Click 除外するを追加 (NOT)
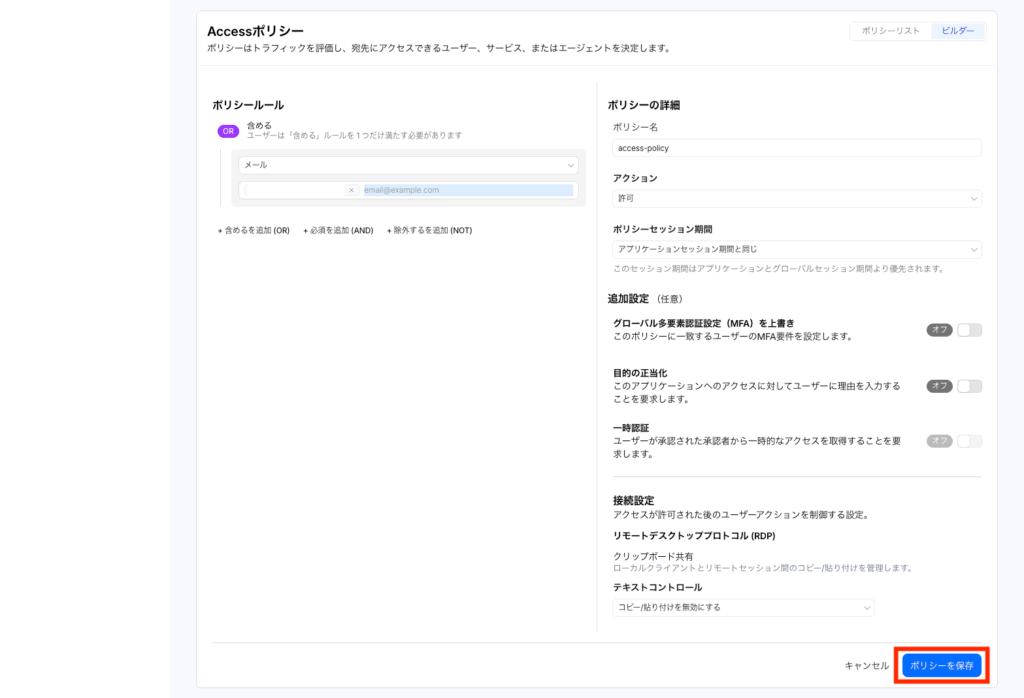The width and height of the screenshot is (1024, 698). click(x=429, y=230)
